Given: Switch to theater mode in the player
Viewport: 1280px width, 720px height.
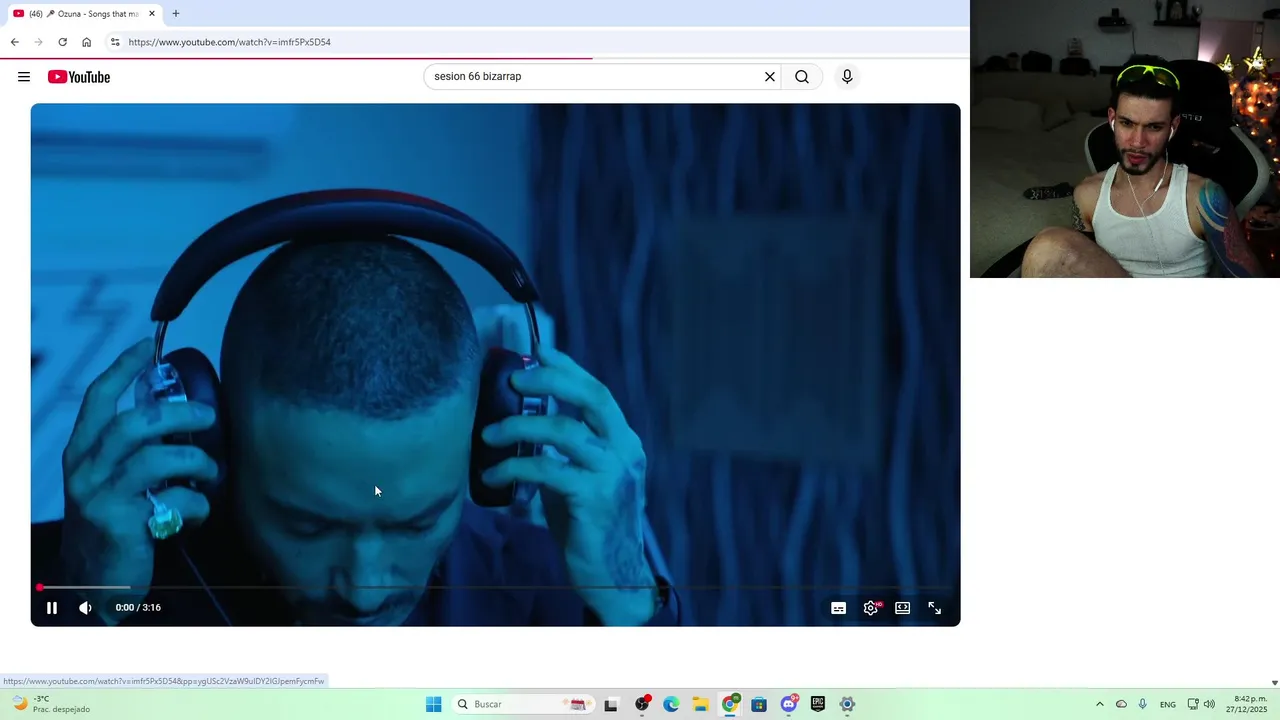Looking at the screenshot, I should [902, 608].
